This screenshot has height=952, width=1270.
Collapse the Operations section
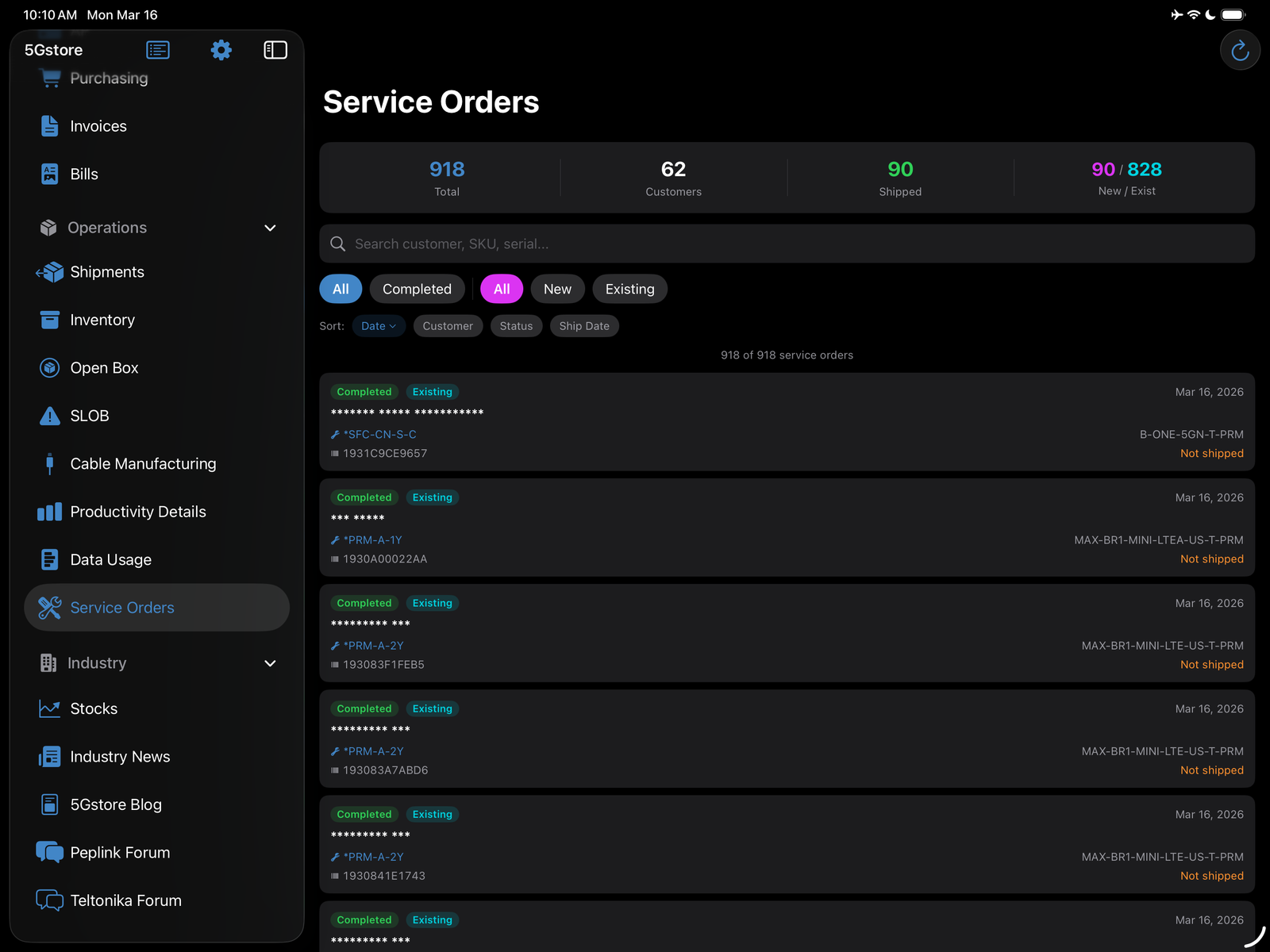(270, 228)
